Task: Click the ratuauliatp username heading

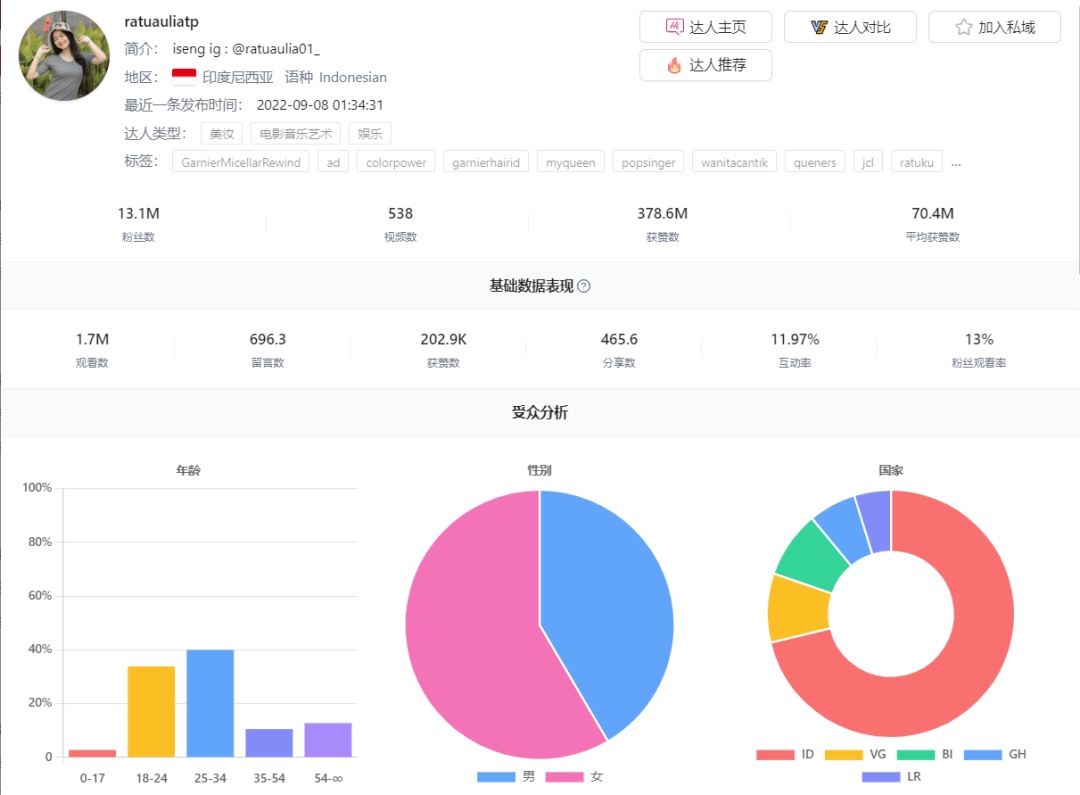Action: [161, 21]
